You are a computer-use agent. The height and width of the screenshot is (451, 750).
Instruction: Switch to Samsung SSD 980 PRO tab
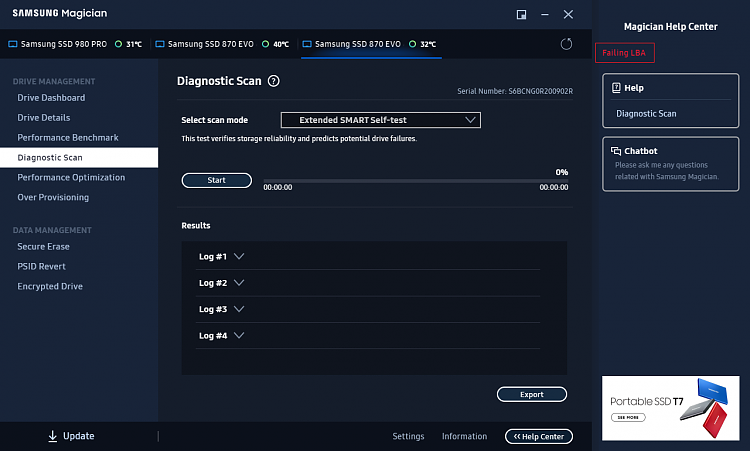75,44
